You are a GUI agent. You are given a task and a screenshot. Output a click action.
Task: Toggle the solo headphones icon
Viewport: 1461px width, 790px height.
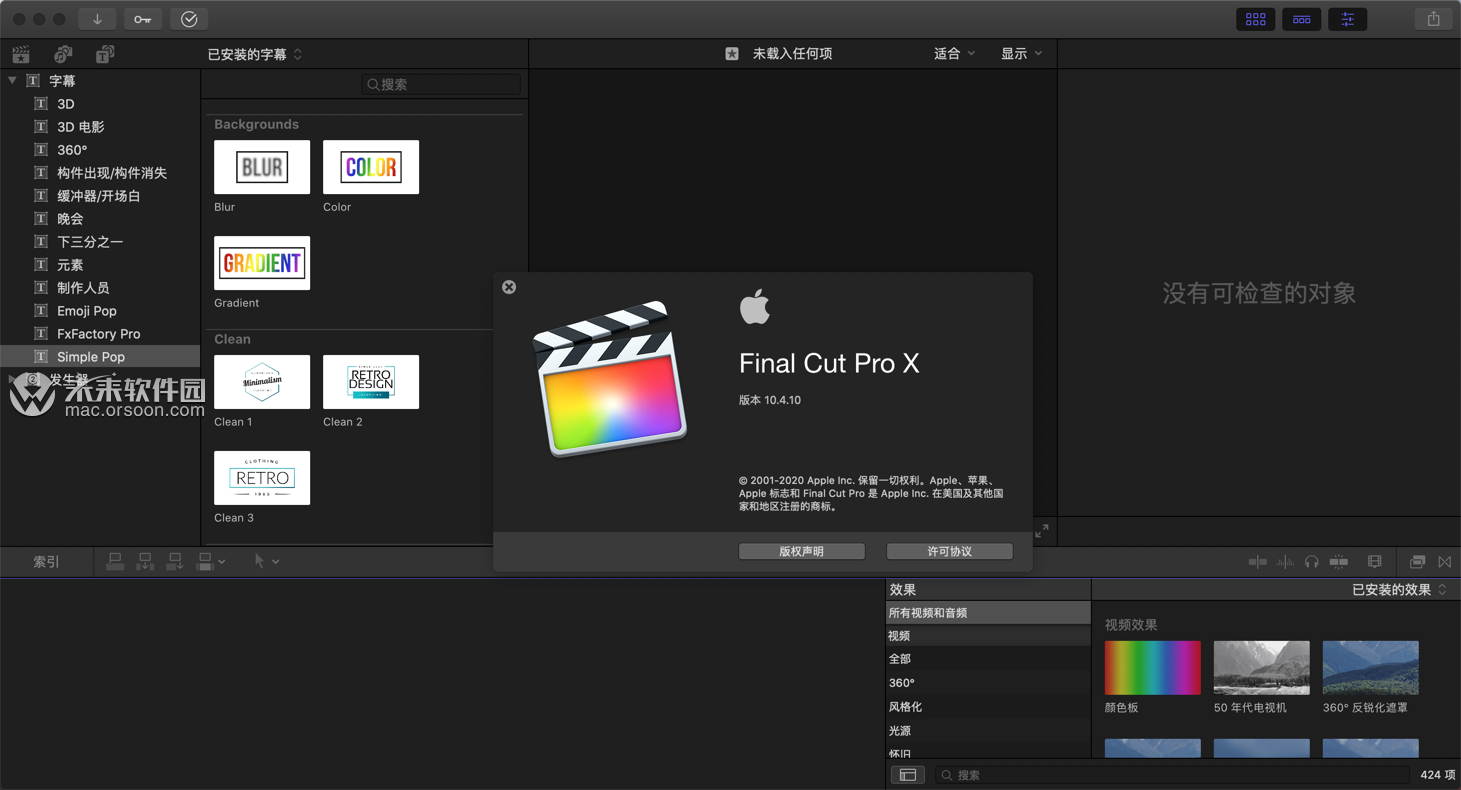1312,562
